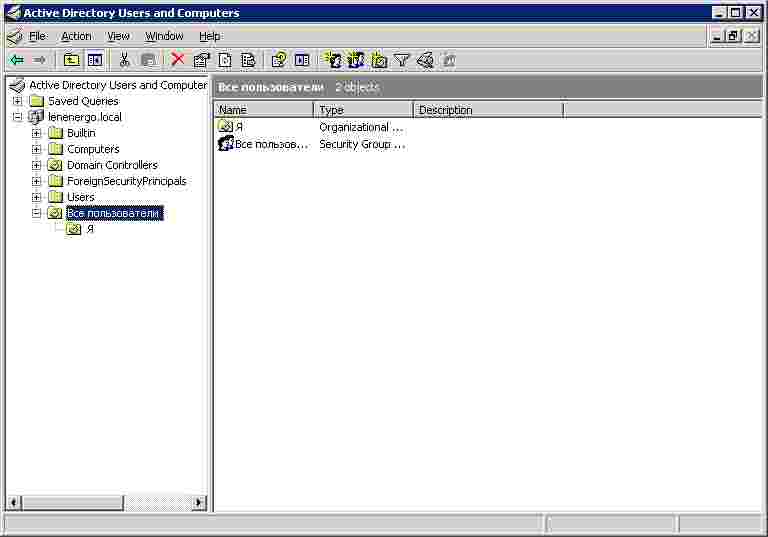Screen dimensions: 768x537
Task: Expand the Users container
Action: (x=36, y=197)
